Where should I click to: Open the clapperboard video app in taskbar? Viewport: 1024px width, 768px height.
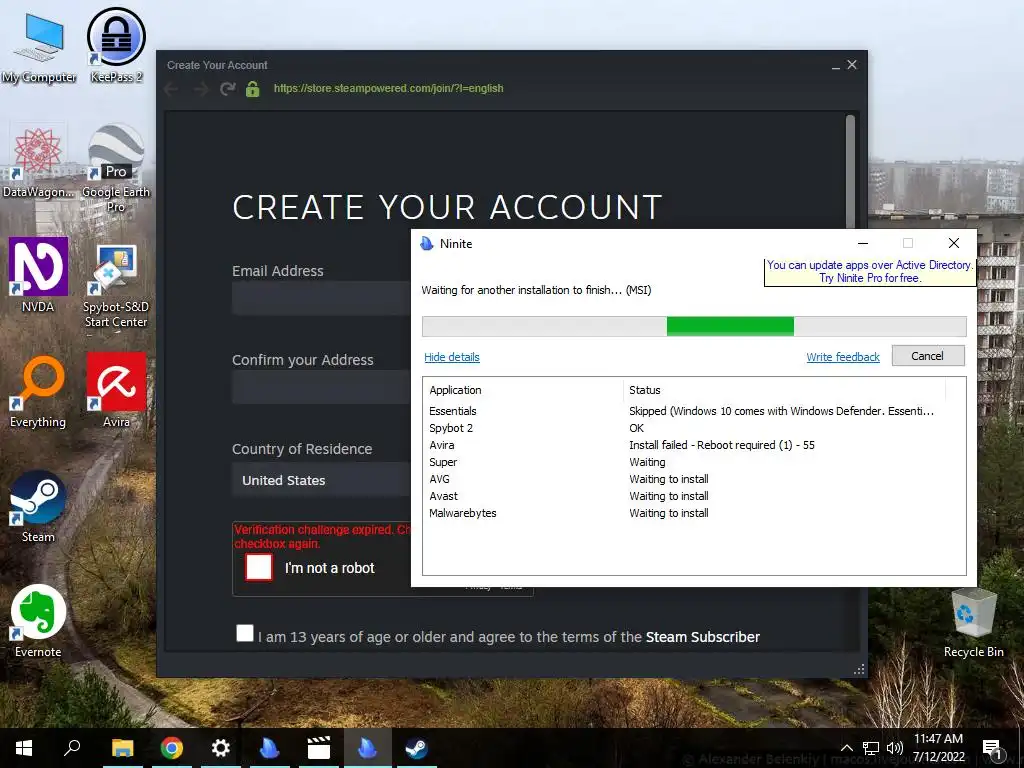coord(319,748)
